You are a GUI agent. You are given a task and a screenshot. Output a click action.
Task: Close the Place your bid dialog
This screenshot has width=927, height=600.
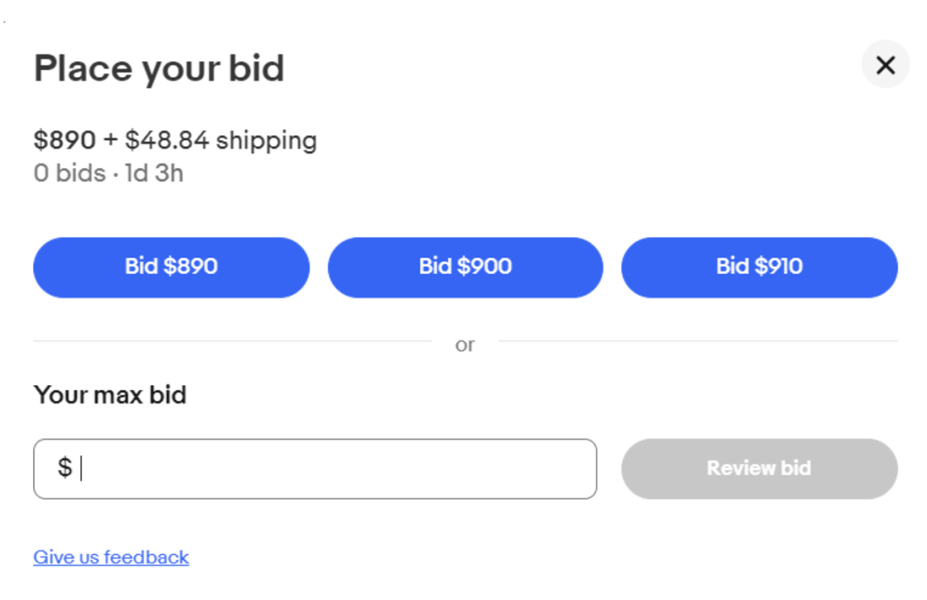(x=884, y=66)
